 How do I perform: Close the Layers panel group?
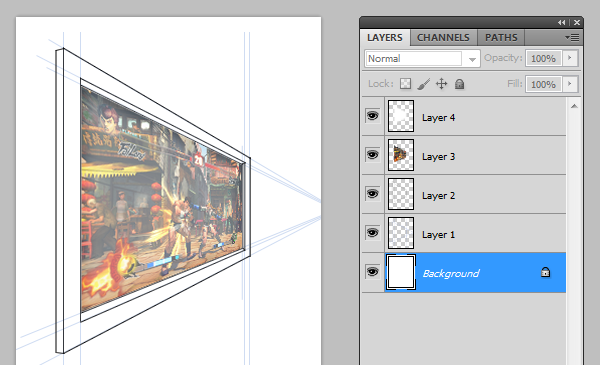pos(577,23)
